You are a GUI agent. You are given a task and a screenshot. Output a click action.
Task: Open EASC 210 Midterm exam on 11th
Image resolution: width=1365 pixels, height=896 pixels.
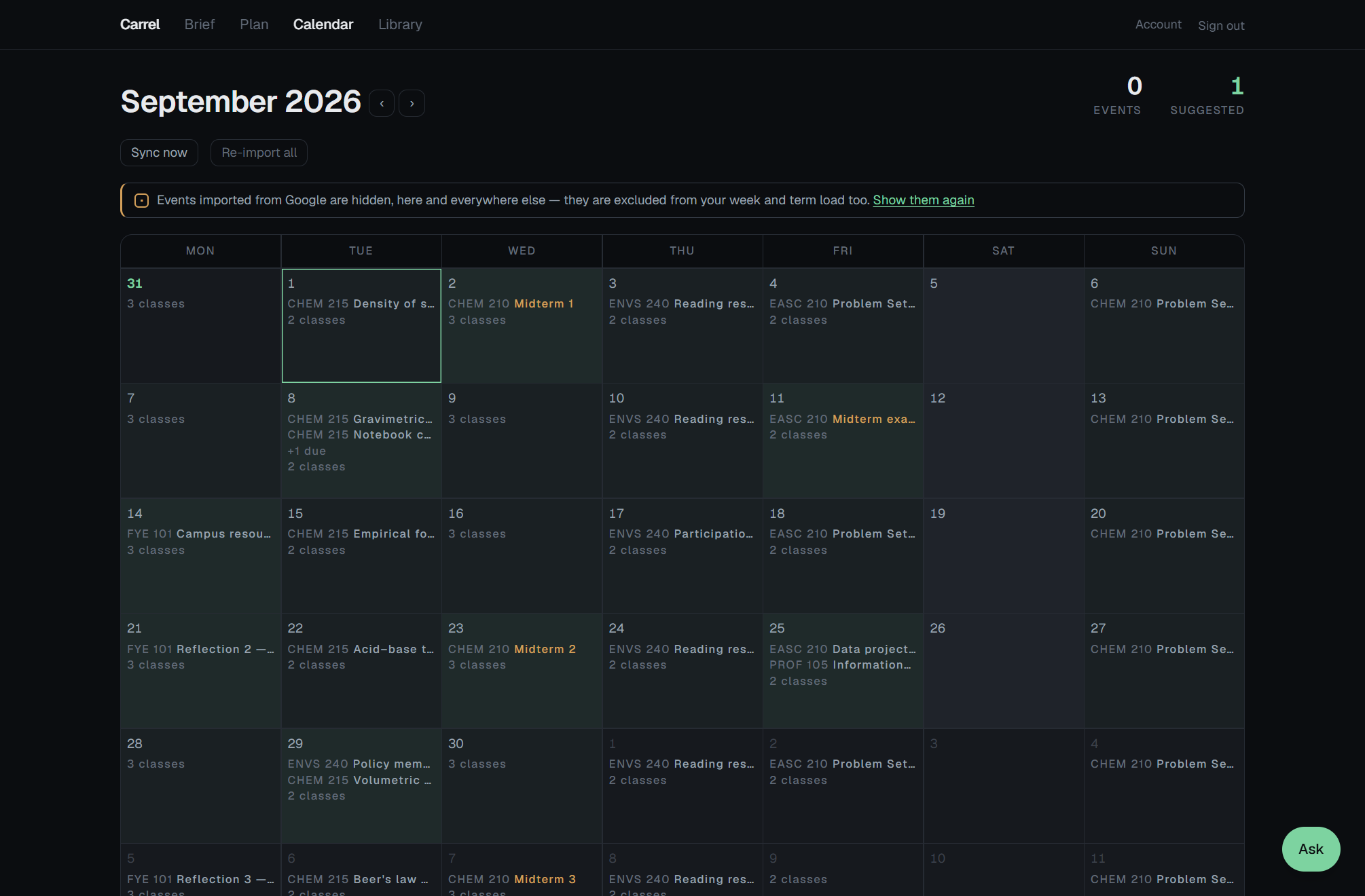tap(842, 419)
